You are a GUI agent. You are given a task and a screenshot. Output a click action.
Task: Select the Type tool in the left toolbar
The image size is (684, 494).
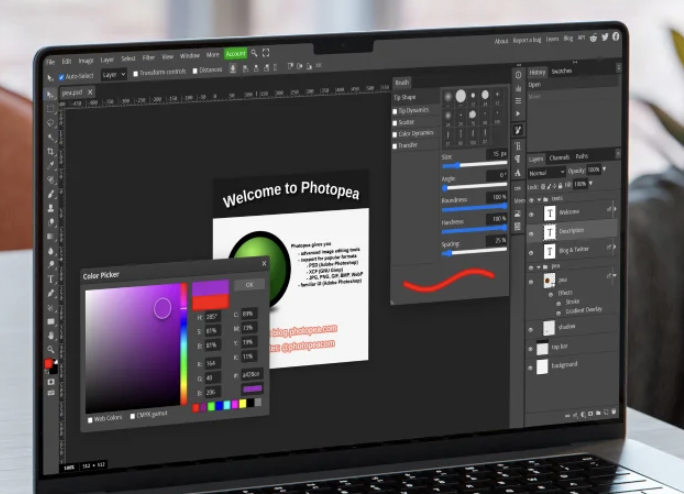(x=50, y=278)
